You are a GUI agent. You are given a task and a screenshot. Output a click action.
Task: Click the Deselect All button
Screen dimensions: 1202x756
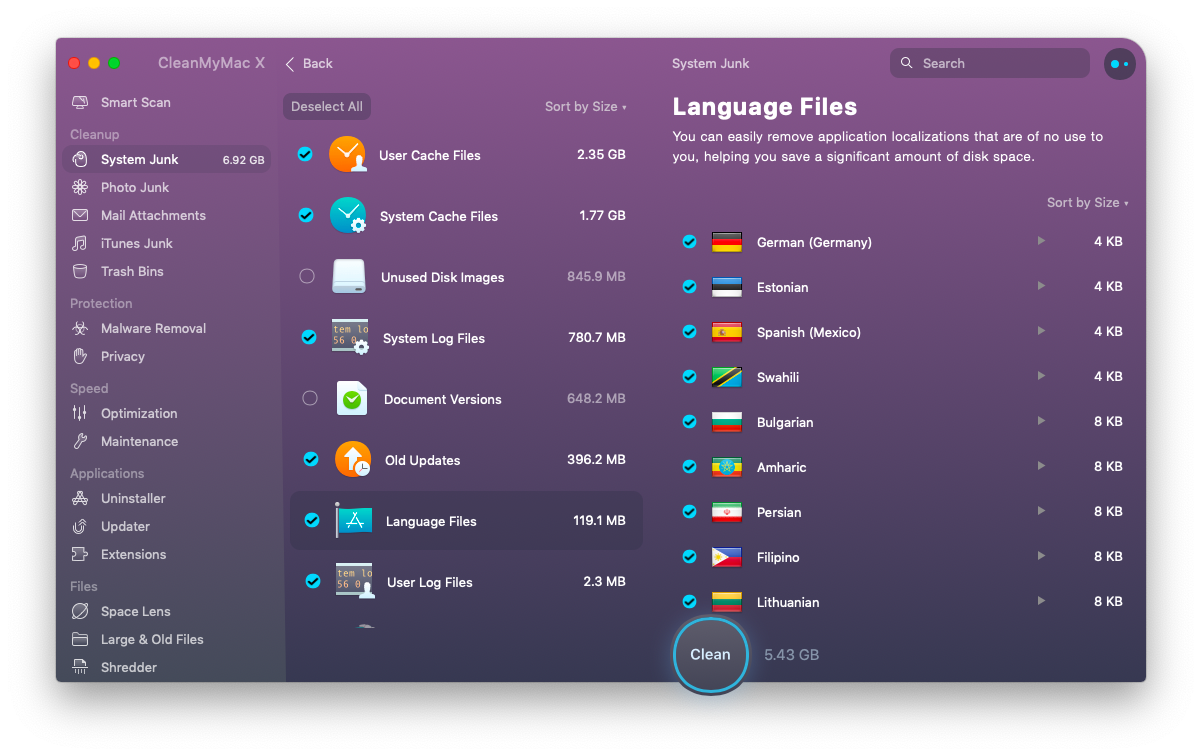327,107
